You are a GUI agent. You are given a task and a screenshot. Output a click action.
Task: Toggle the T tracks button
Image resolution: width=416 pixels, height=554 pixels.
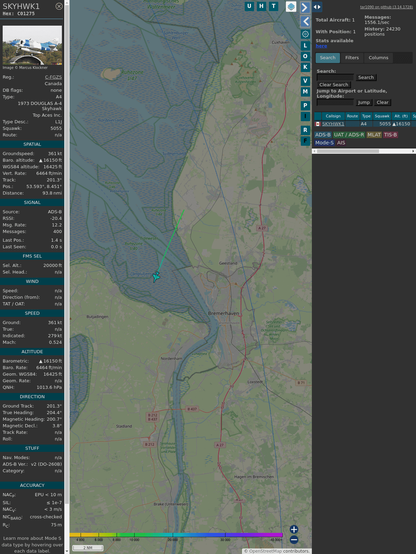[274, 6]
